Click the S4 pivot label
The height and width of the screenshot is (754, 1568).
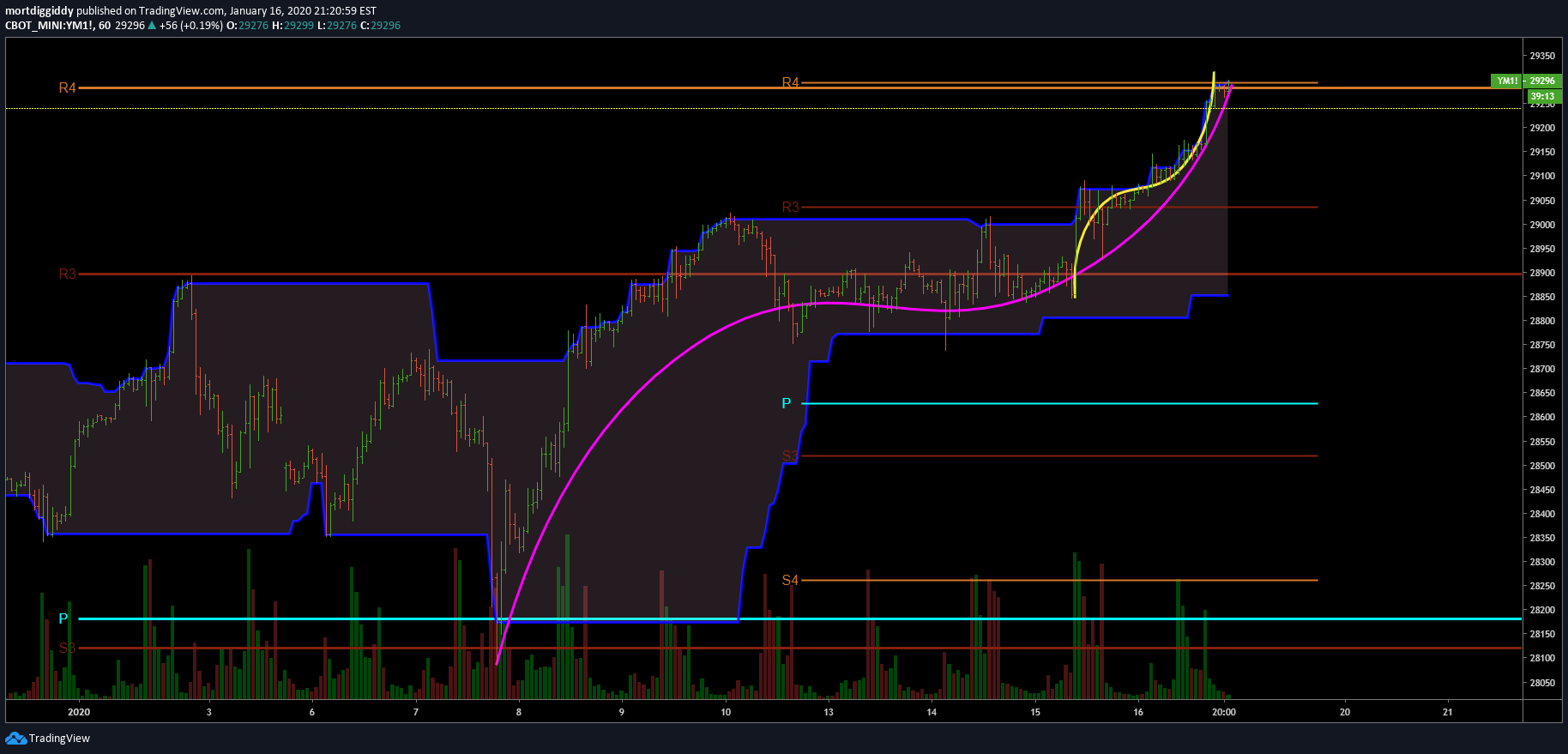coord(790,581)
